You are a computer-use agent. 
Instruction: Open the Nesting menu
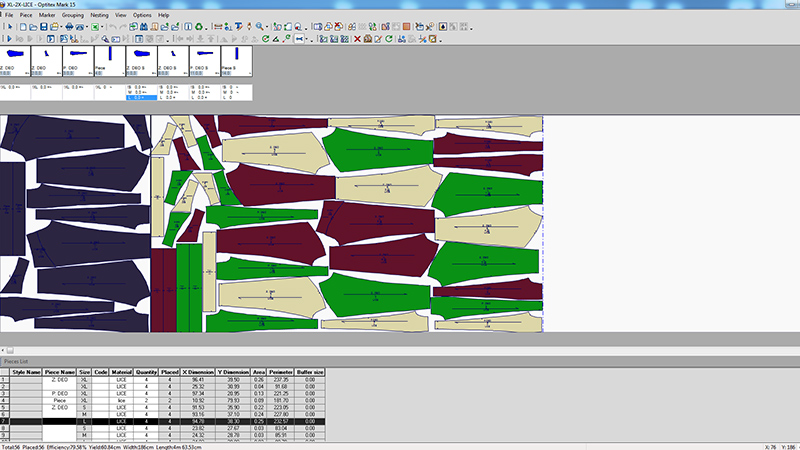(x=97, y=16)
